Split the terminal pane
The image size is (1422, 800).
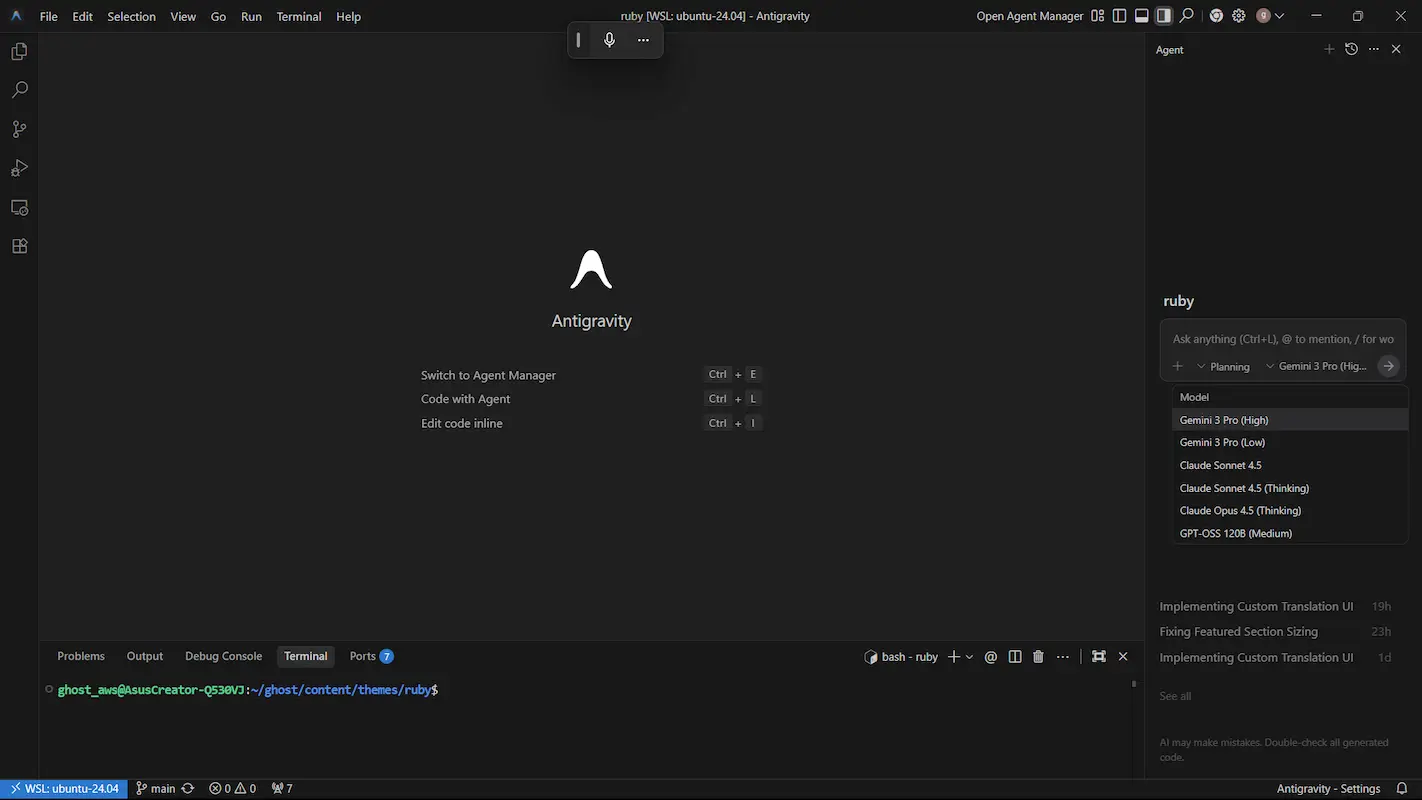[1015, 657]
